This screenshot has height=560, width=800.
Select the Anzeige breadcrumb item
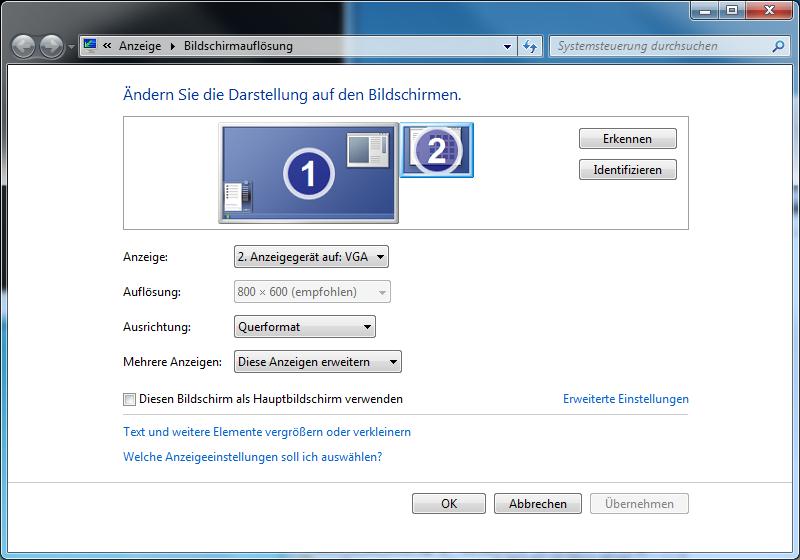(140, 46)
